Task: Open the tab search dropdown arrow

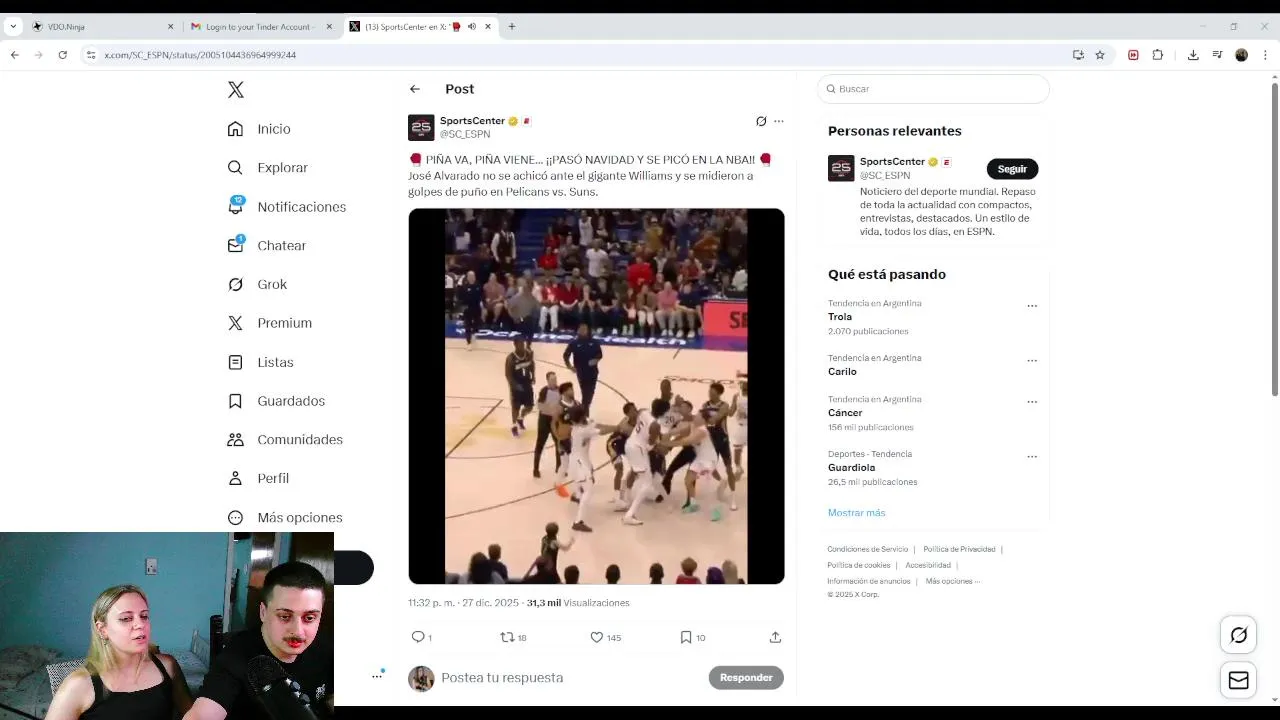Action: coord(13,27)
